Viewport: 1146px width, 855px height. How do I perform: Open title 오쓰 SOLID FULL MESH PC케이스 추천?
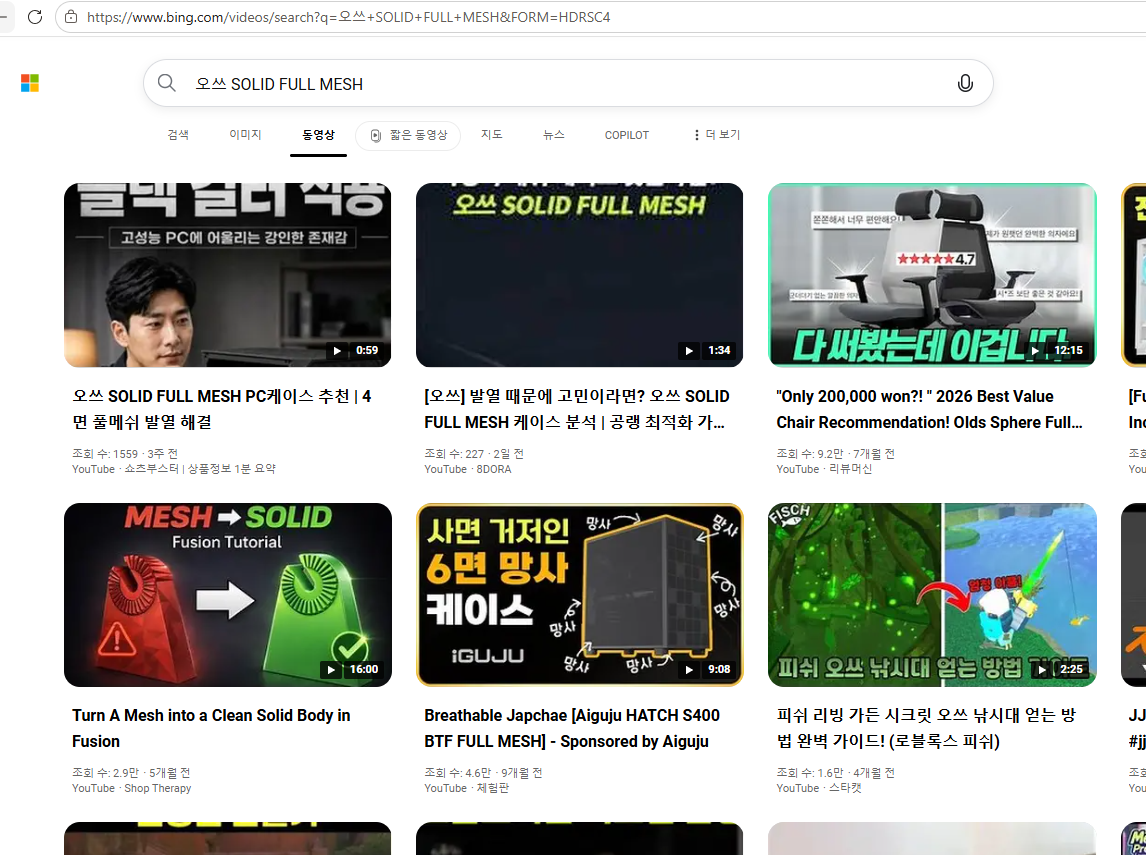point(221,409)
